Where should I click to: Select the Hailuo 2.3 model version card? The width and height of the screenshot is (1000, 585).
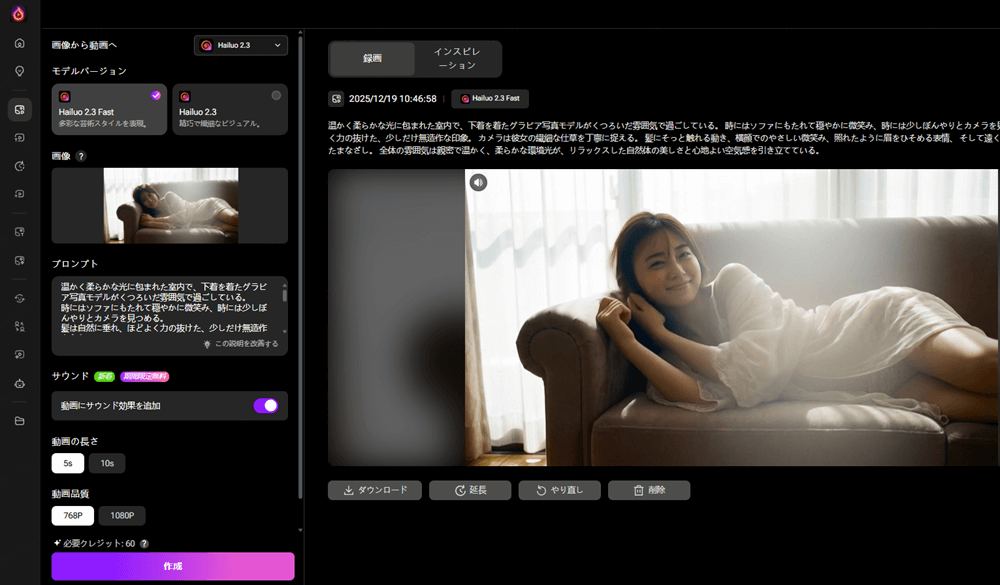click(x=230, y=109)
